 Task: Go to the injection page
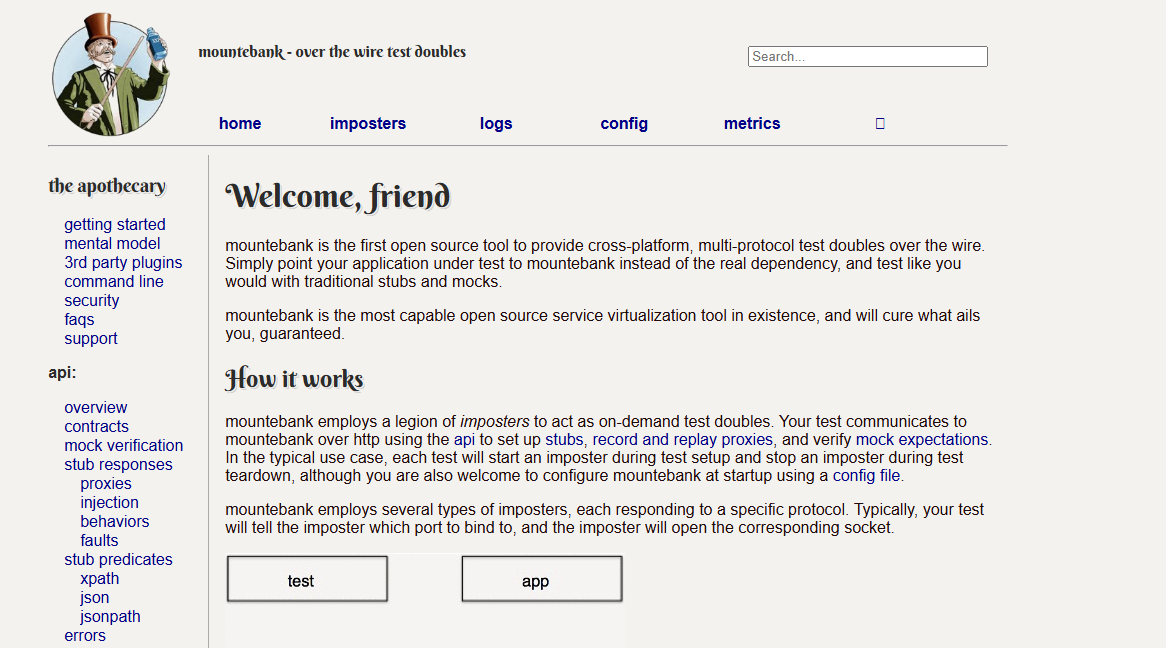[x=109, y=503]
